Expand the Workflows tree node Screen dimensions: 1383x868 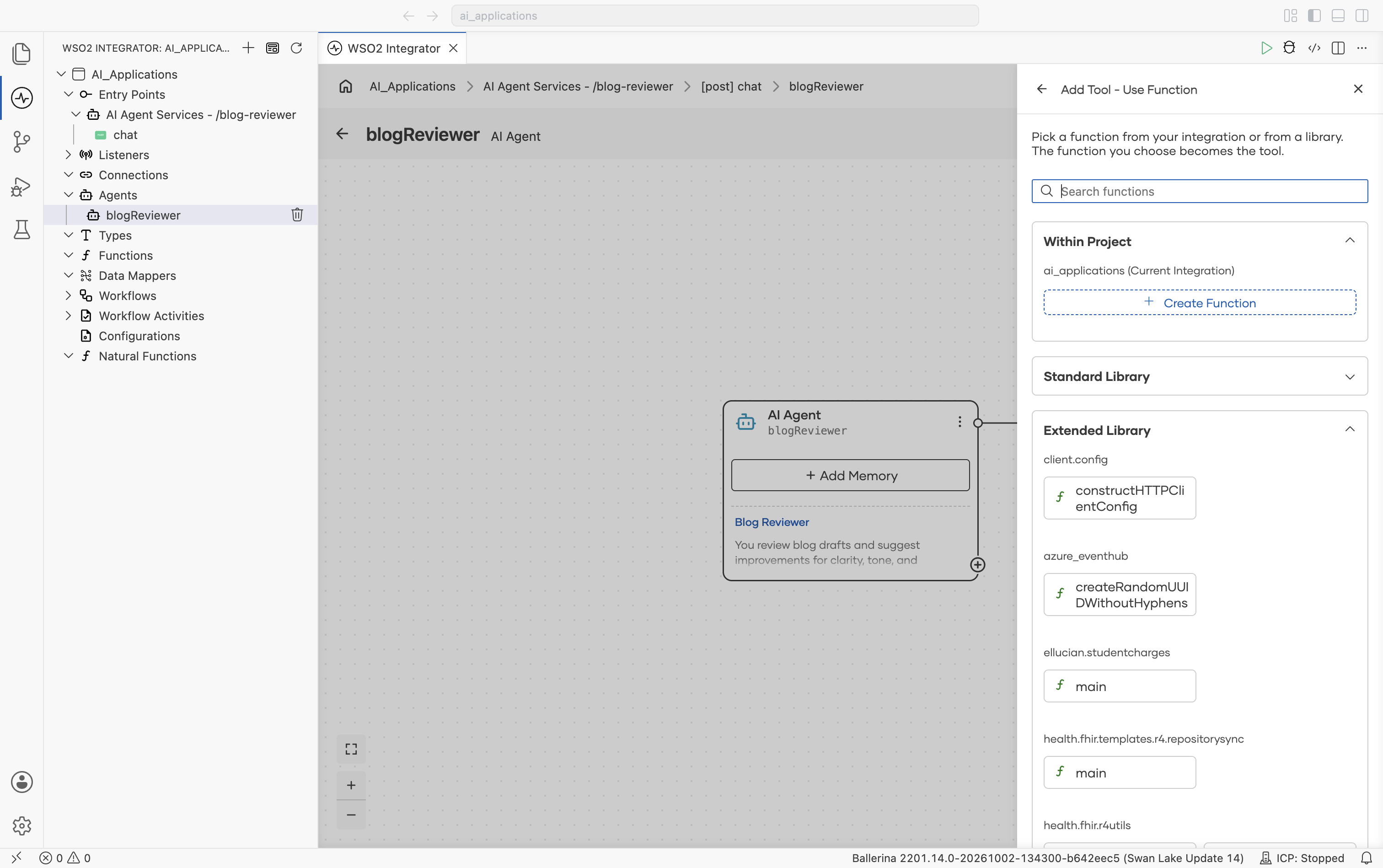pyautogui.click(x=68, y=295)
